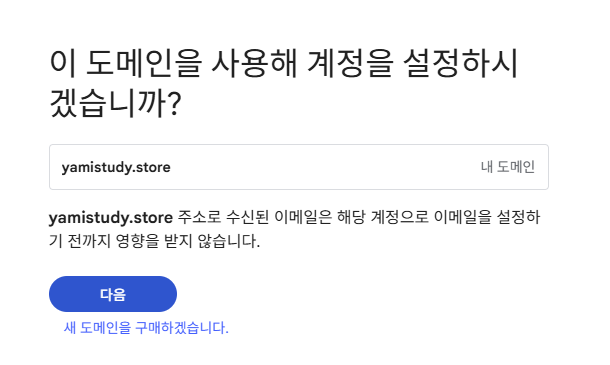The image size is (610, 365).
Task: Click the sentence 기 전까지 영향을 받지 않습니다
Action: [x=154, y=241]
